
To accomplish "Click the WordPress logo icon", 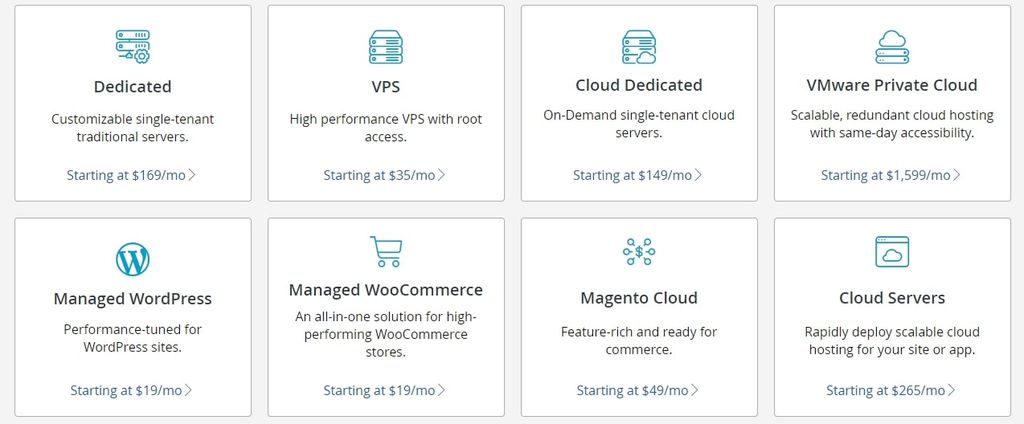I will click(x=132, y=260).
